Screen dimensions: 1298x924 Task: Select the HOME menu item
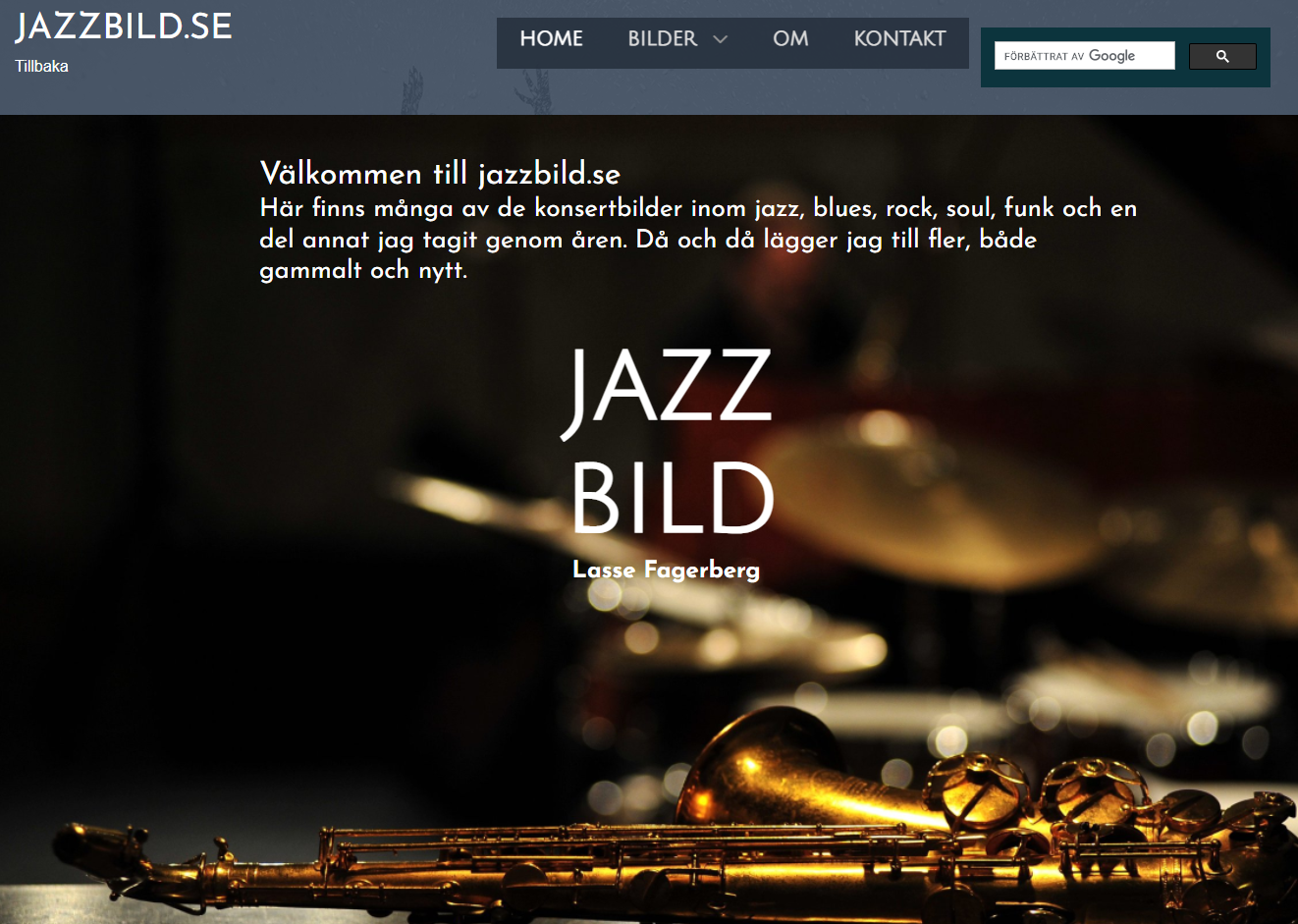tap(551, 38)
